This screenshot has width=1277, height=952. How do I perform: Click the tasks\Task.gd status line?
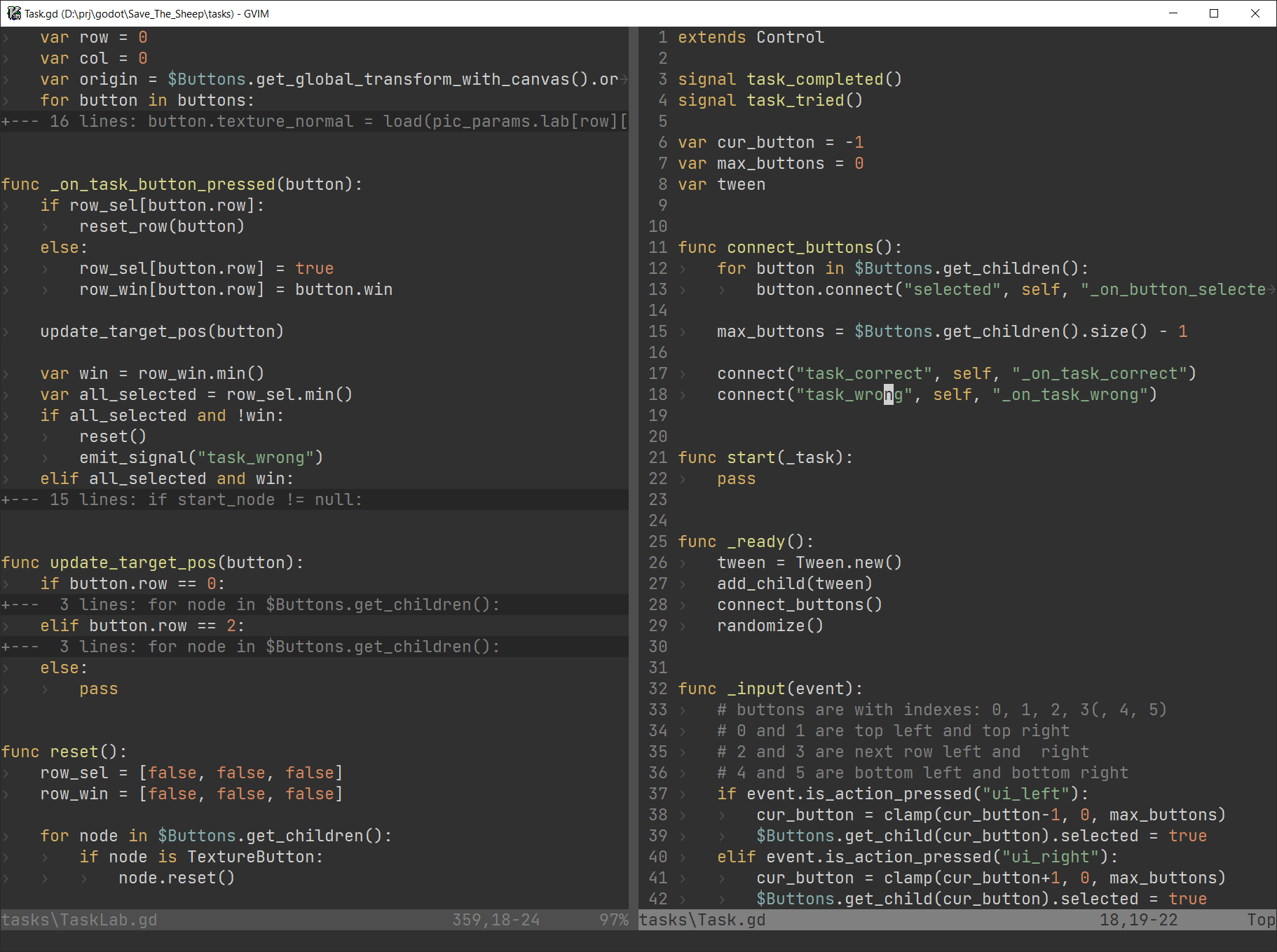click(957, 920)
